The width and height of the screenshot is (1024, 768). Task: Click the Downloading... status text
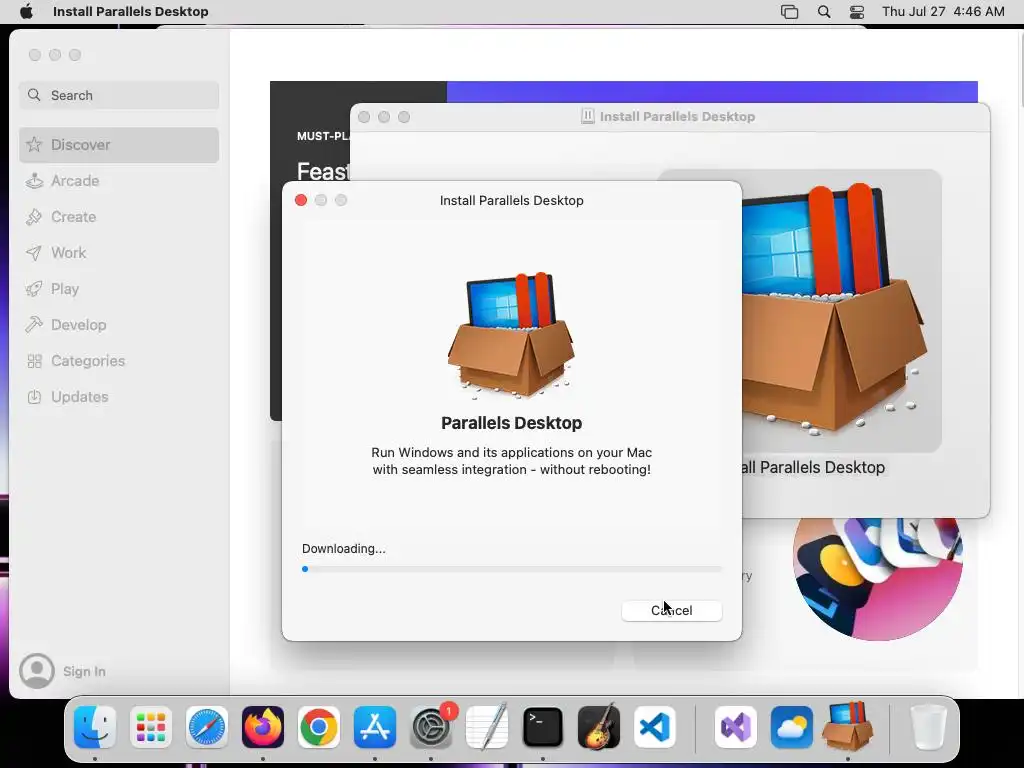click(344, 549)
